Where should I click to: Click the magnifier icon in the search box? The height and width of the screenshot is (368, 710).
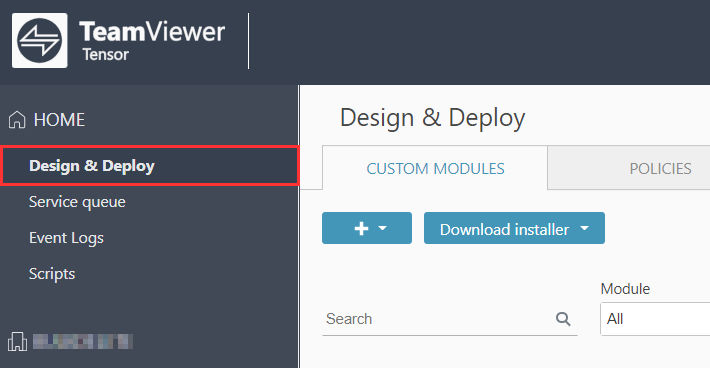(563, 319)
